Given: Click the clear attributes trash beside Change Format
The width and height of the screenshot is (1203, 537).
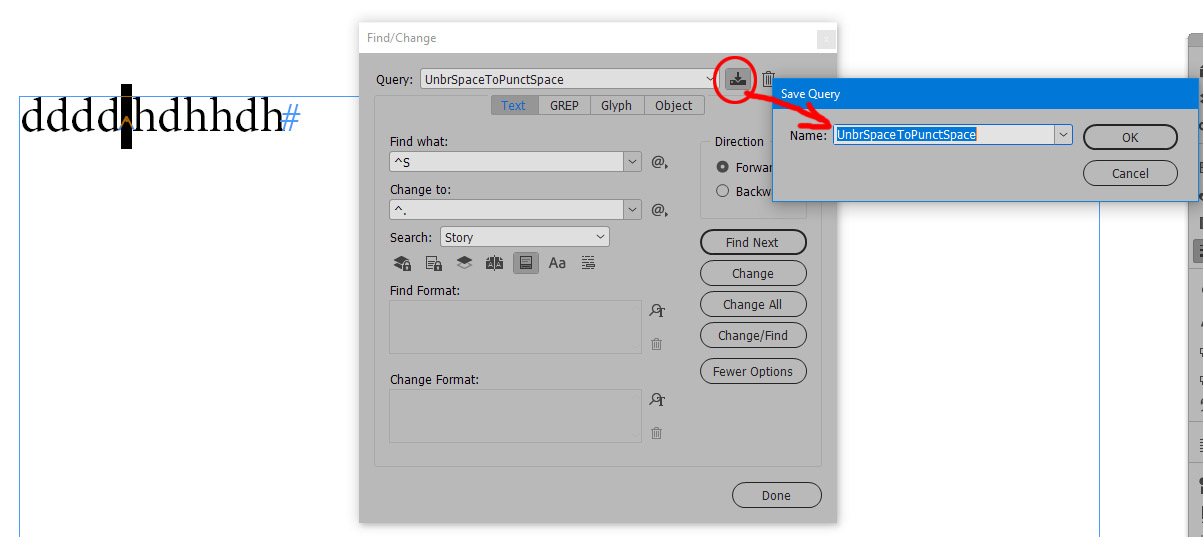Looking at the screenshot, I should pyautogui.click(x=657, y=432).
